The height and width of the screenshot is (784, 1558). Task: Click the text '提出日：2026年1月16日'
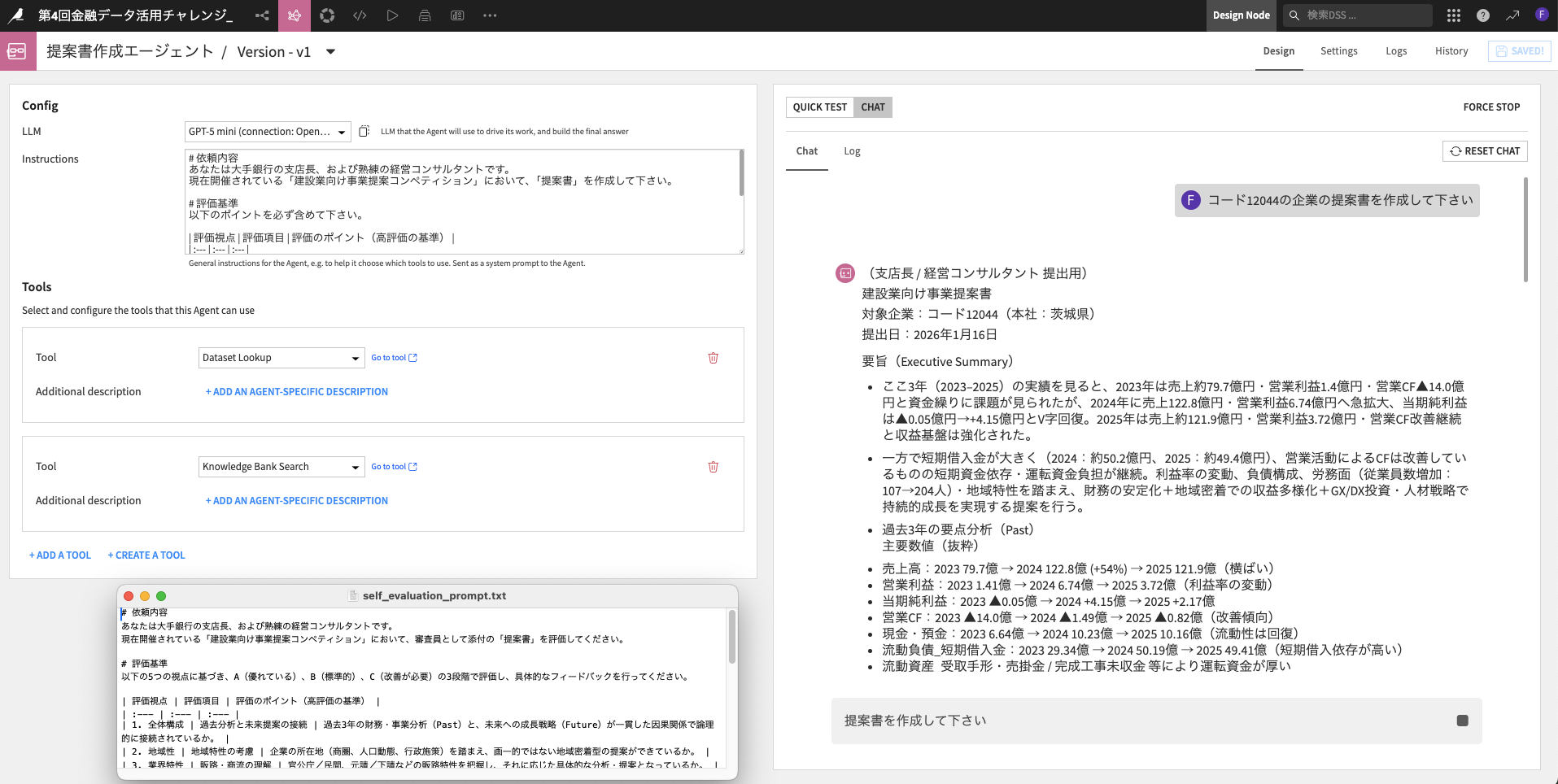coord(929,334)
